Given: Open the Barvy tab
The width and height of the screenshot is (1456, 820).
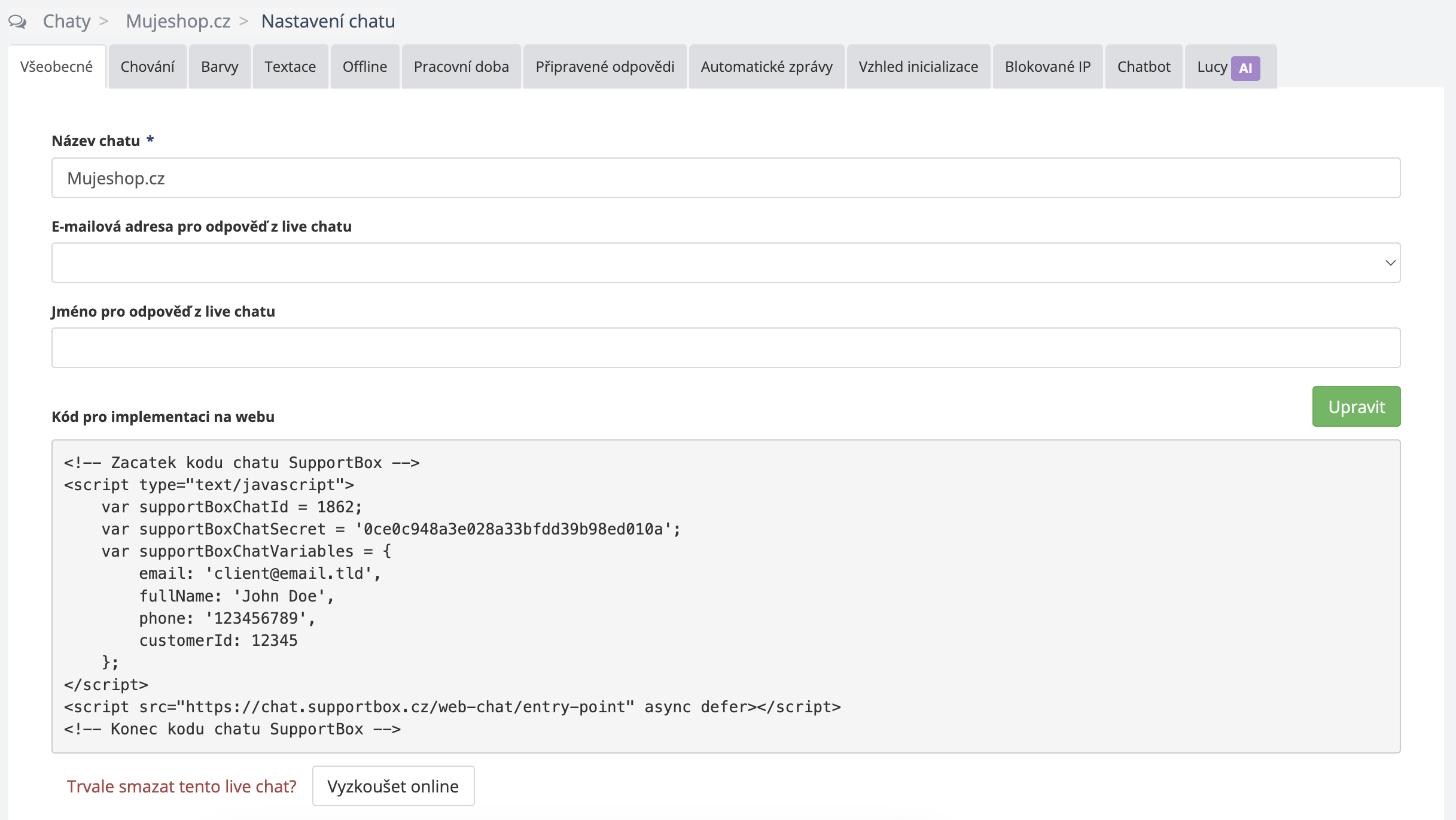Looking at the screenshot, I should 220,66.
